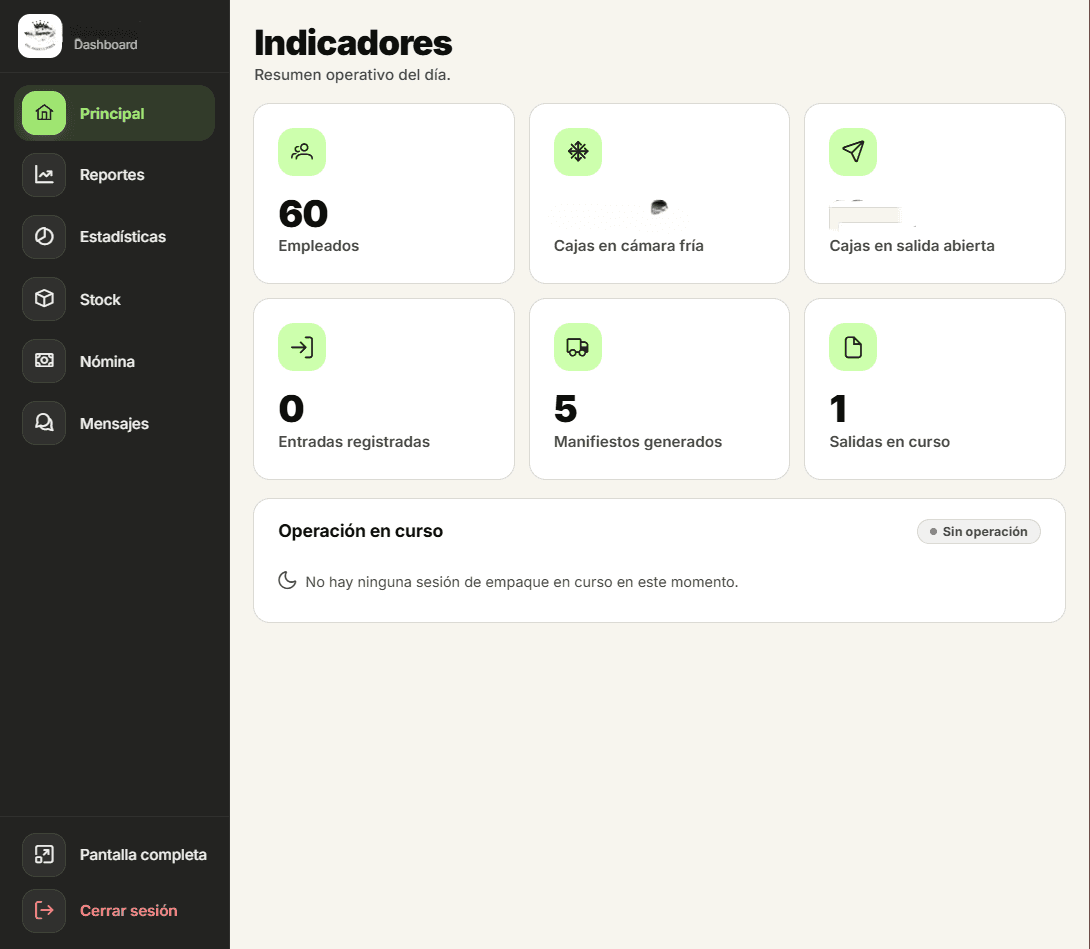Click the moon icon in Operación en curso
The height and width of the screenshot is (949, 1090).
[x=287, y=581]
